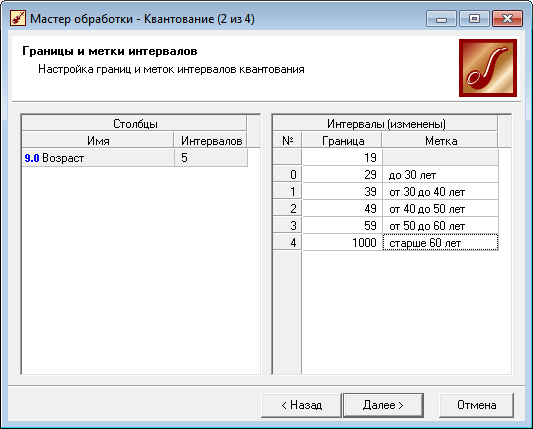Viewport: 533px width, 429px height.
Task: Click the intervals count cell 5
Action: [211, 158]
